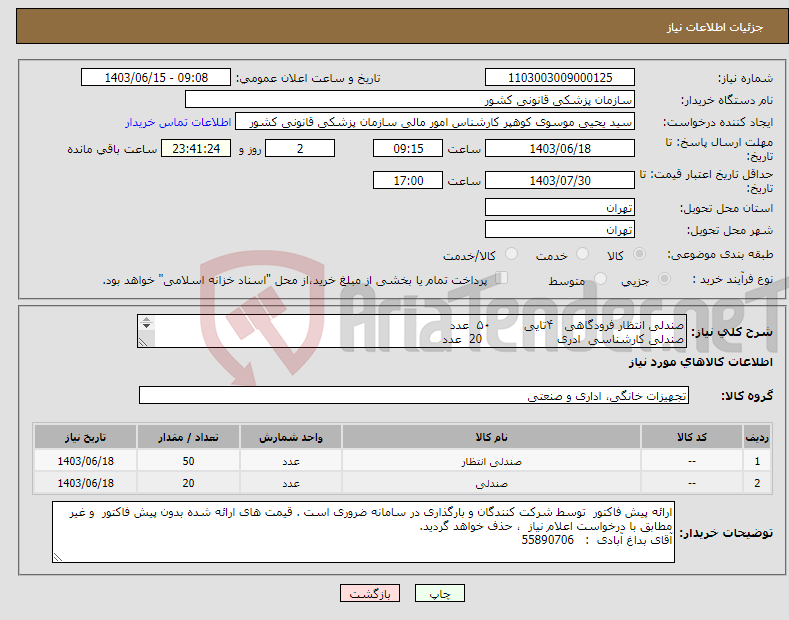Select the جزیی purchase type radio
Viewport: 789px width, 620px height.
(x=664, y=279)
